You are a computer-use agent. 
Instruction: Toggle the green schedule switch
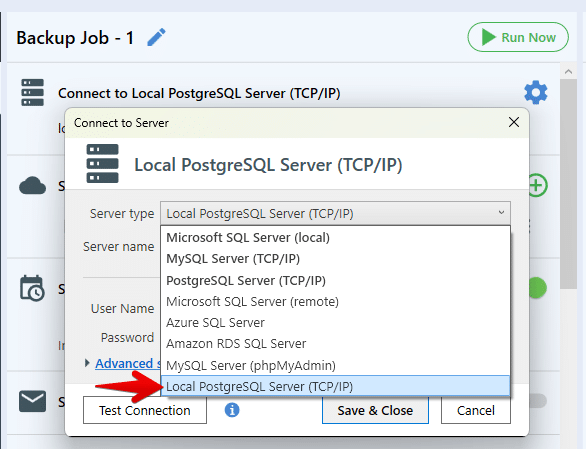[x=538, y=288]
